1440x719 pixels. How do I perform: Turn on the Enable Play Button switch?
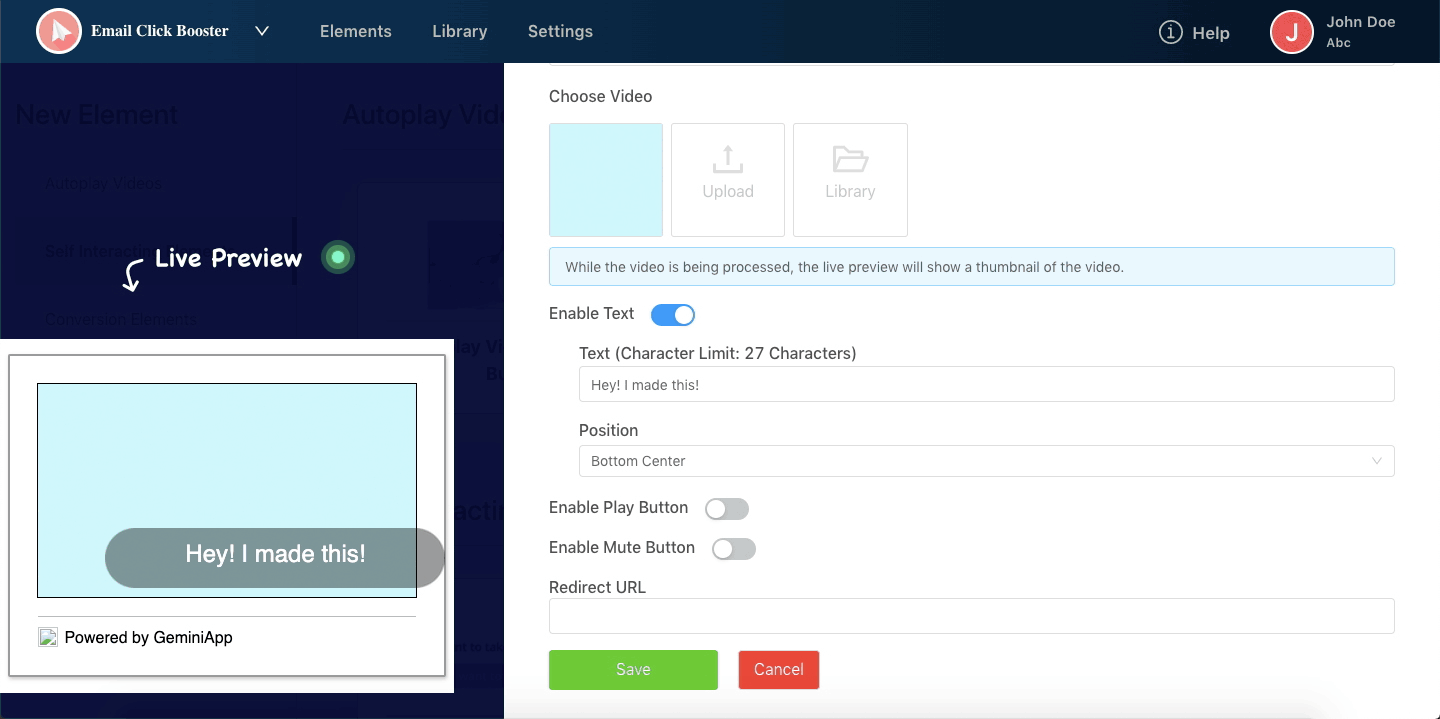pos(727,509)
